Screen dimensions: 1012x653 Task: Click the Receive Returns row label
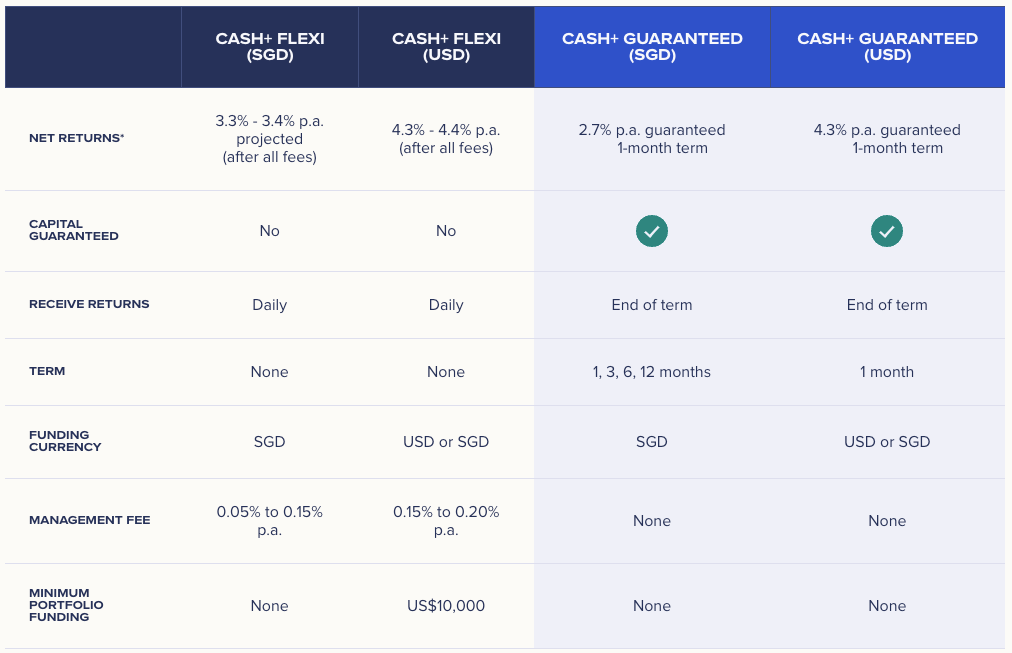(89, 304)
